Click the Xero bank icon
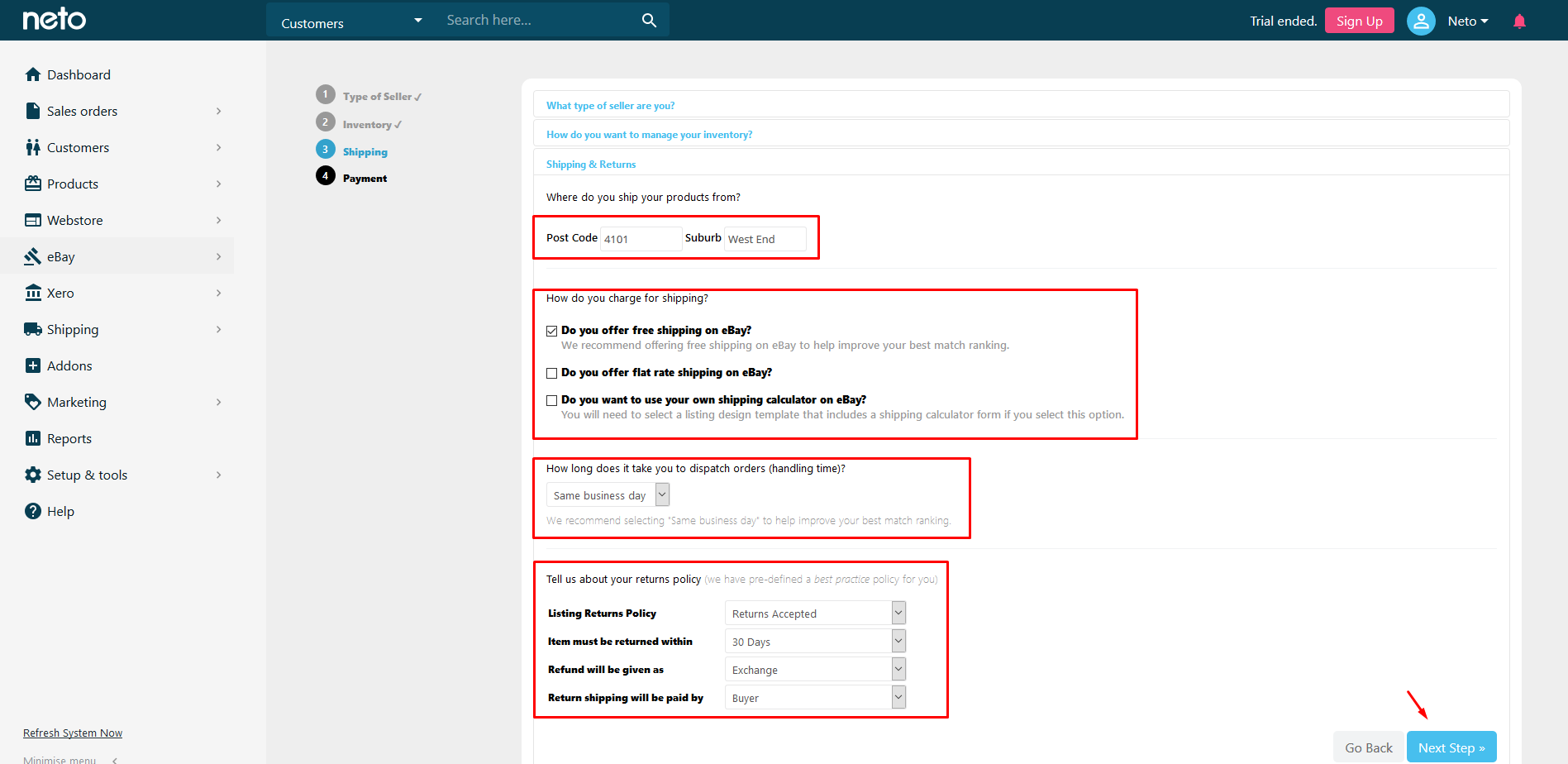The width and height of the screenshot is (1568, 764). (x=33, y=293)
